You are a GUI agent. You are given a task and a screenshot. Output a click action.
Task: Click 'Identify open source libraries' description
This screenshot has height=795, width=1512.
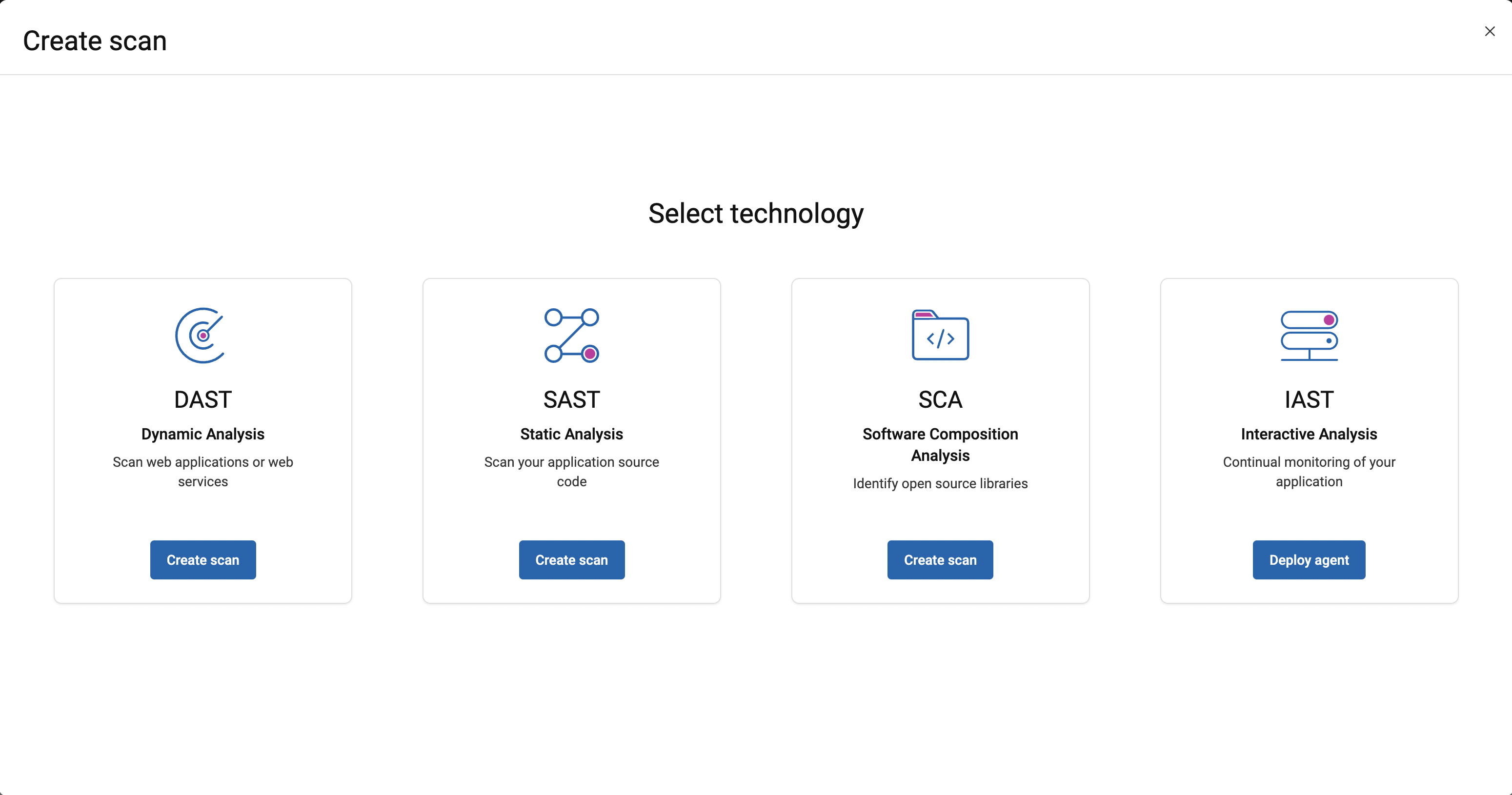tap(940, 483)
